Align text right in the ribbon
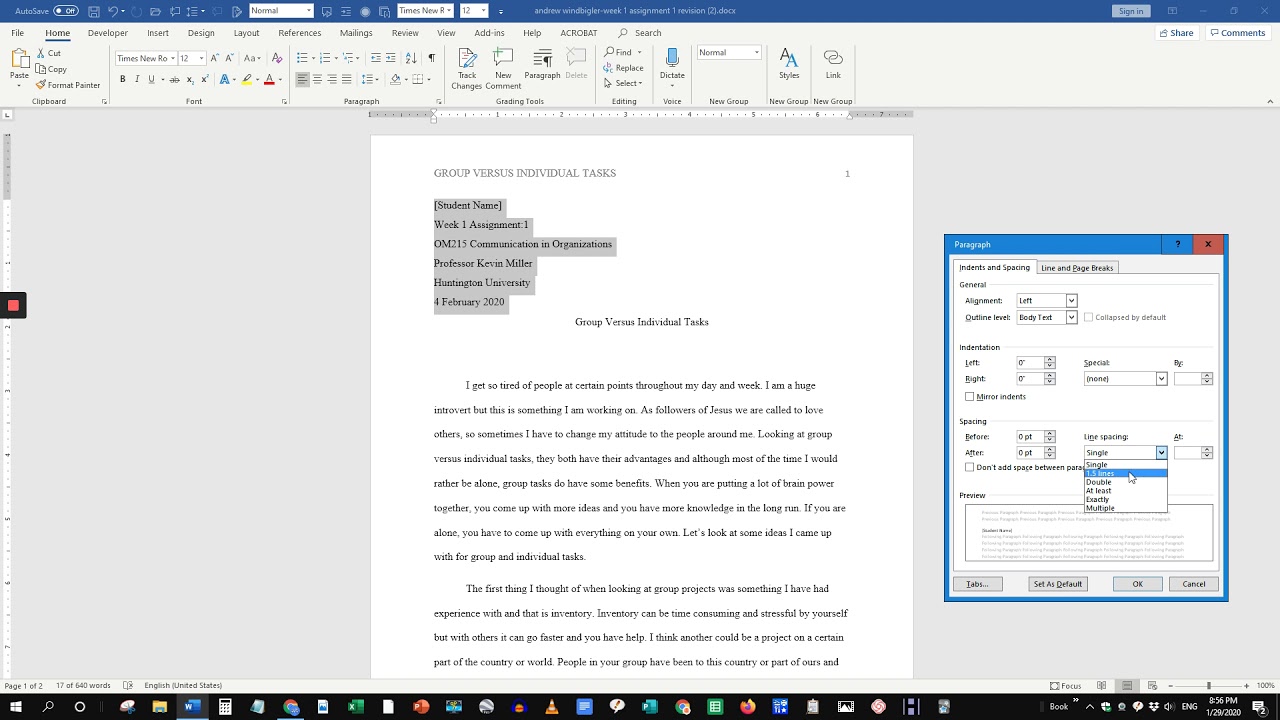Screen dimensions: 1280x720 332,79
